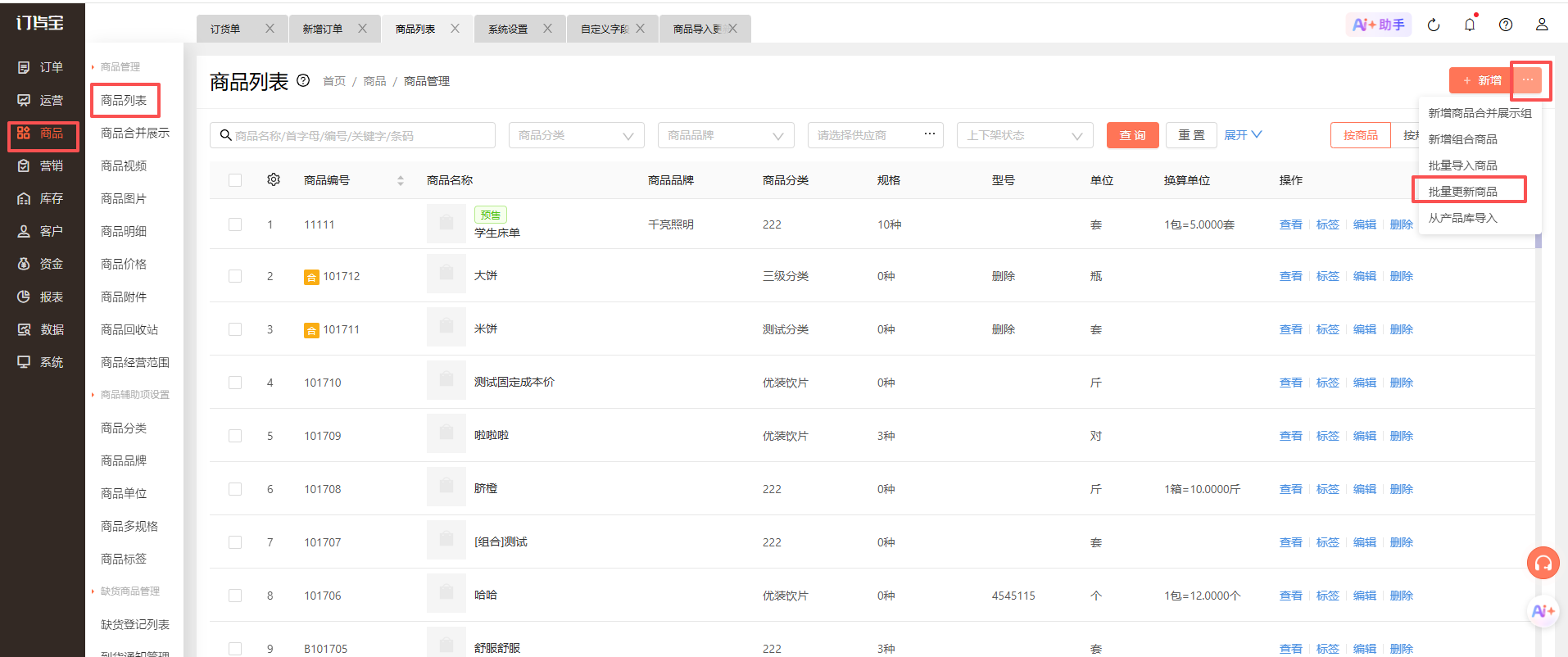The image size is (1568, 657).
Task: Click the help icon beside 商品列表 title
Action: pyautogui.click(x=303, y=80)
